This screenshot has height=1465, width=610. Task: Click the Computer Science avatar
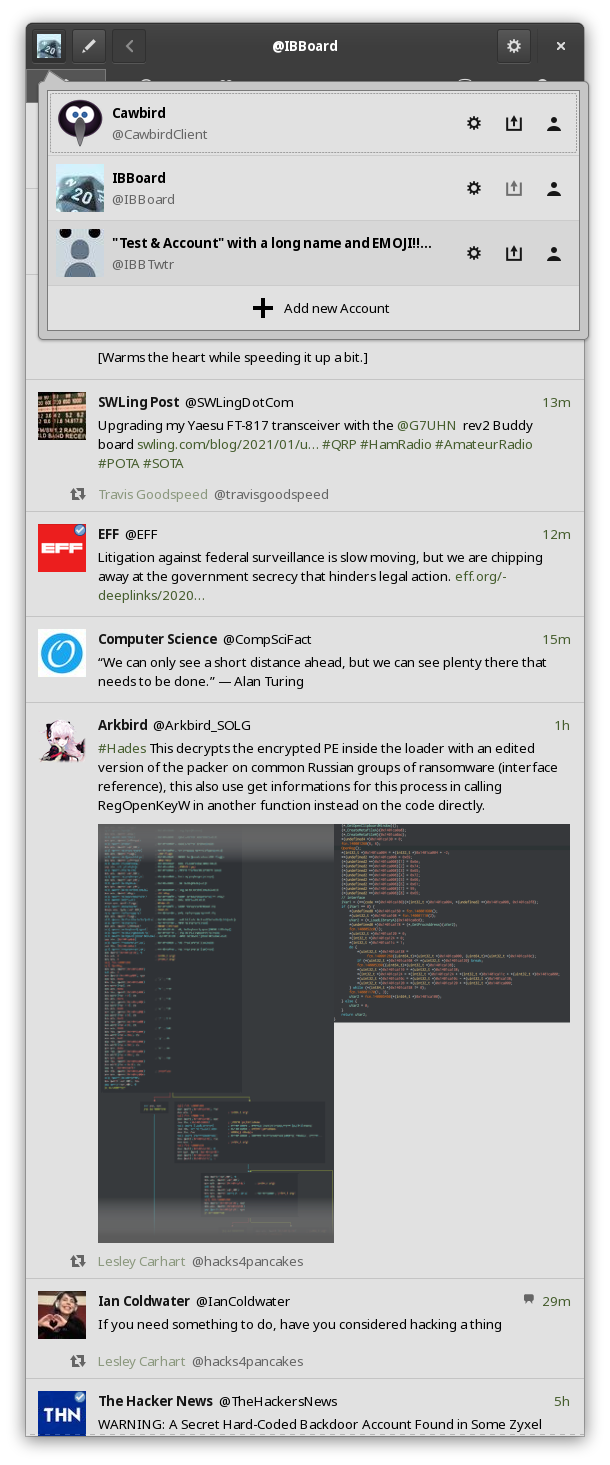coord(62,653)
